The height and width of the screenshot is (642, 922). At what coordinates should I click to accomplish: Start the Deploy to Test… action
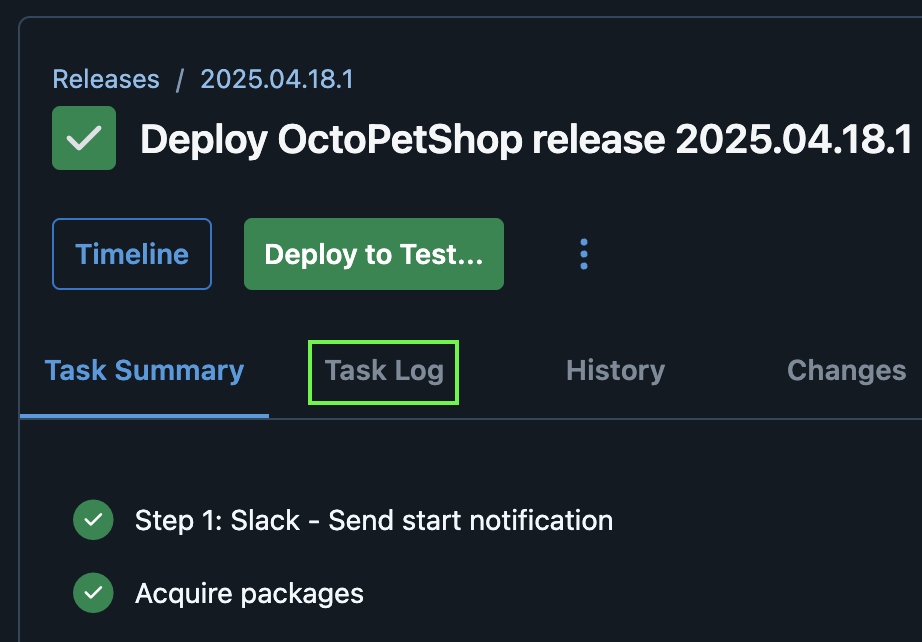pos(374,254)
